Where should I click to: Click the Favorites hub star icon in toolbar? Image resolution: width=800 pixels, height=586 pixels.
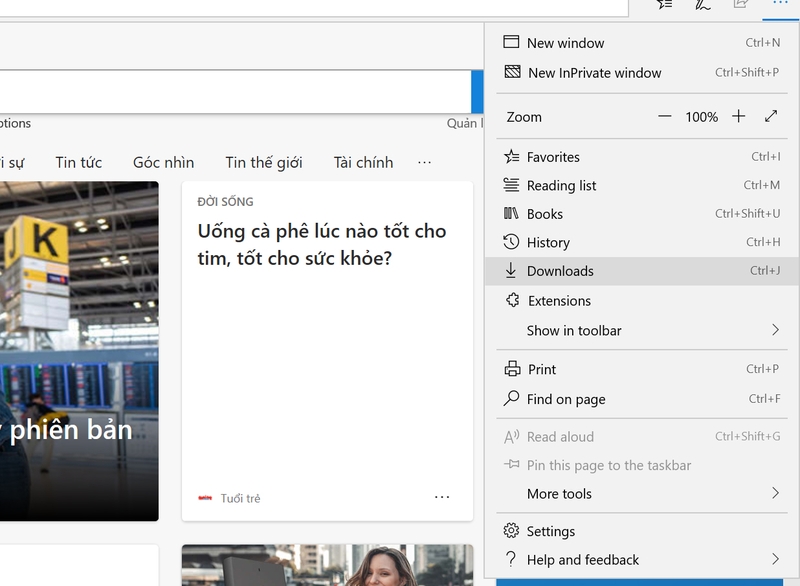point(665,4)
